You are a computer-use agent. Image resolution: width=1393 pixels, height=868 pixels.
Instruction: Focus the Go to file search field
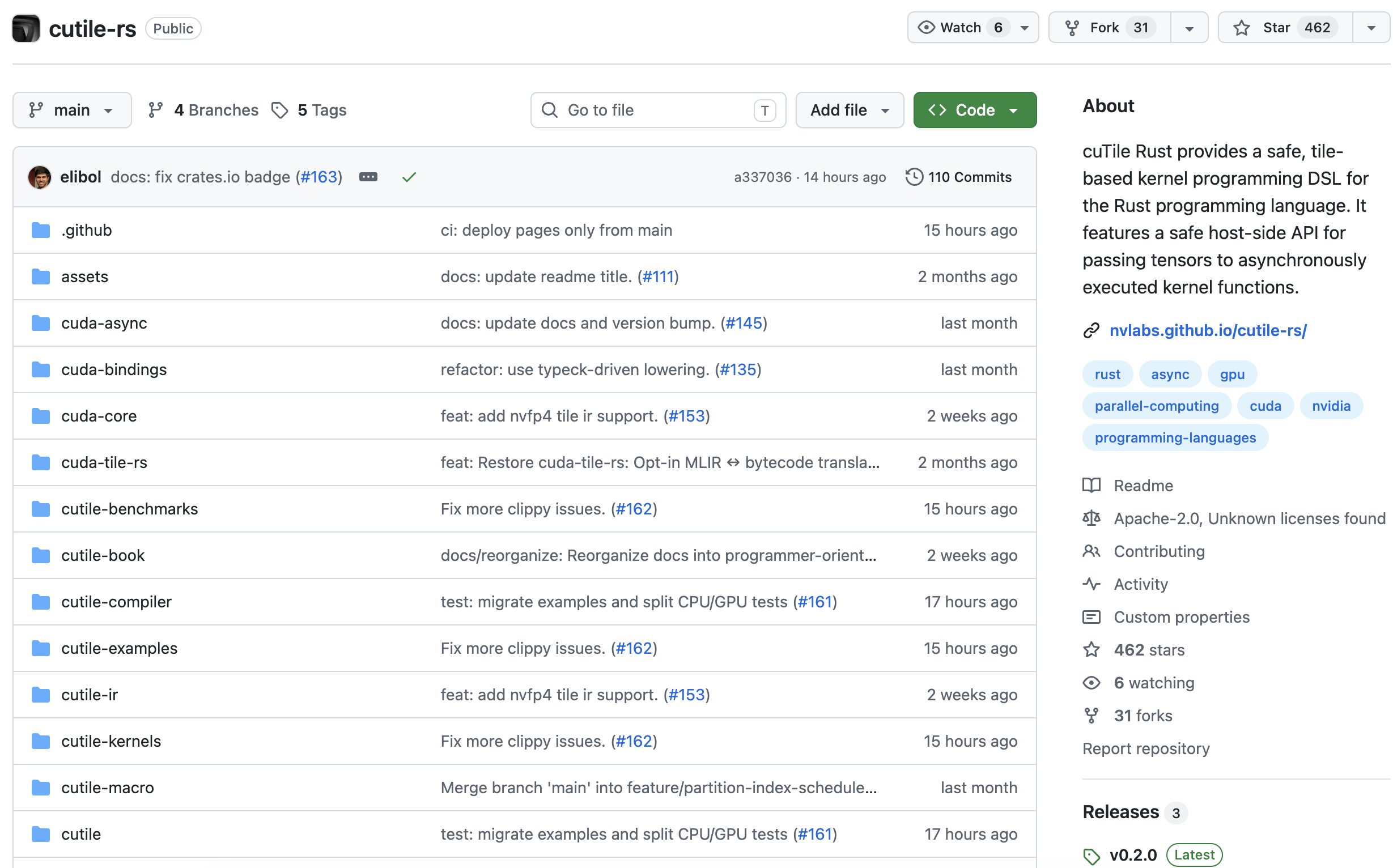click(x=658, y=110)
